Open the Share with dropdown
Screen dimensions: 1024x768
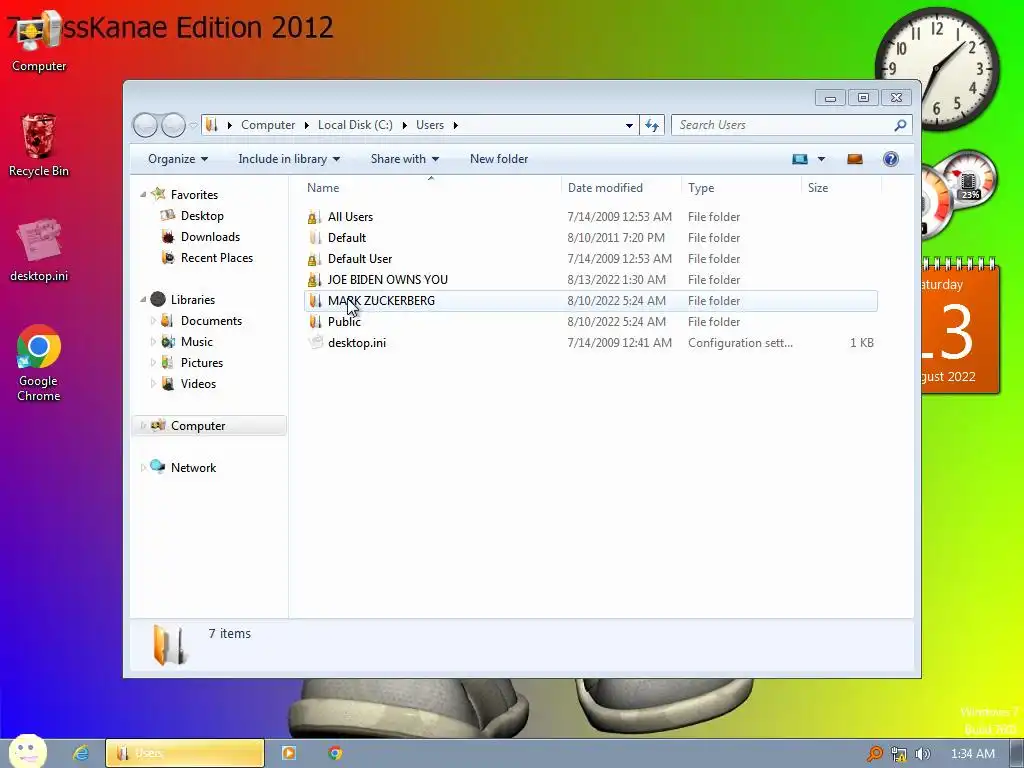[405, 159]
